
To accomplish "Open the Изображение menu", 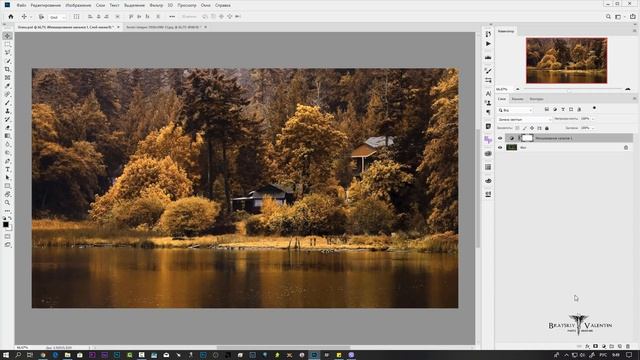I will click(78, 5).
